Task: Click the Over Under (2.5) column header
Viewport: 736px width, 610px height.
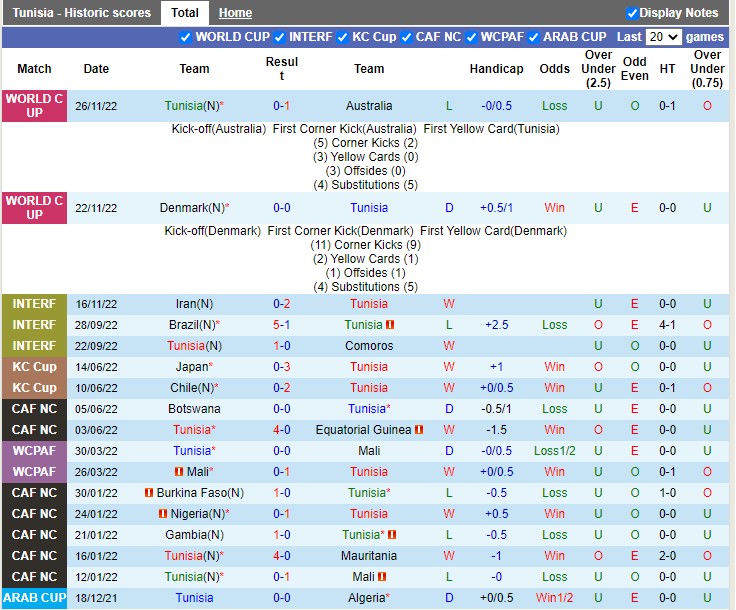Action: (598, 69)
